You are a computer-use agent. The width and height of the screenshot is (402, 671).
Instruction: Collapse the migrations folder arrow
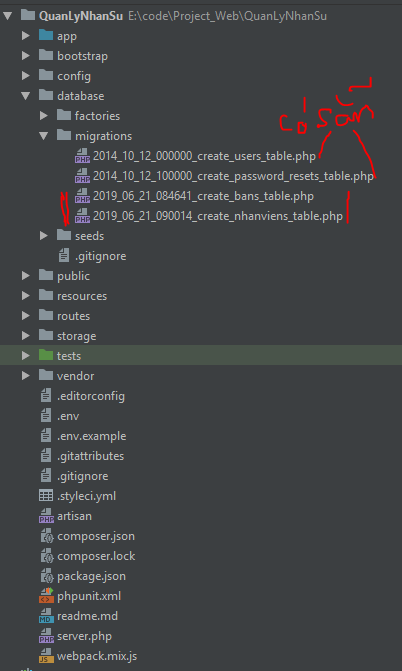[x=44, y=136]
